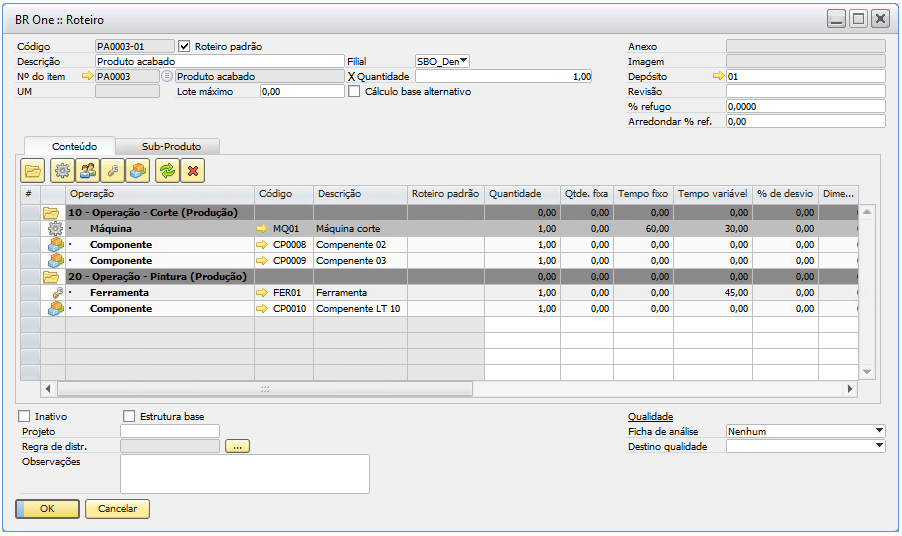The width and height of the screenshot is (902, 536).
Task: Select the 45,00 Tempo variável cell
Action: 713,293
